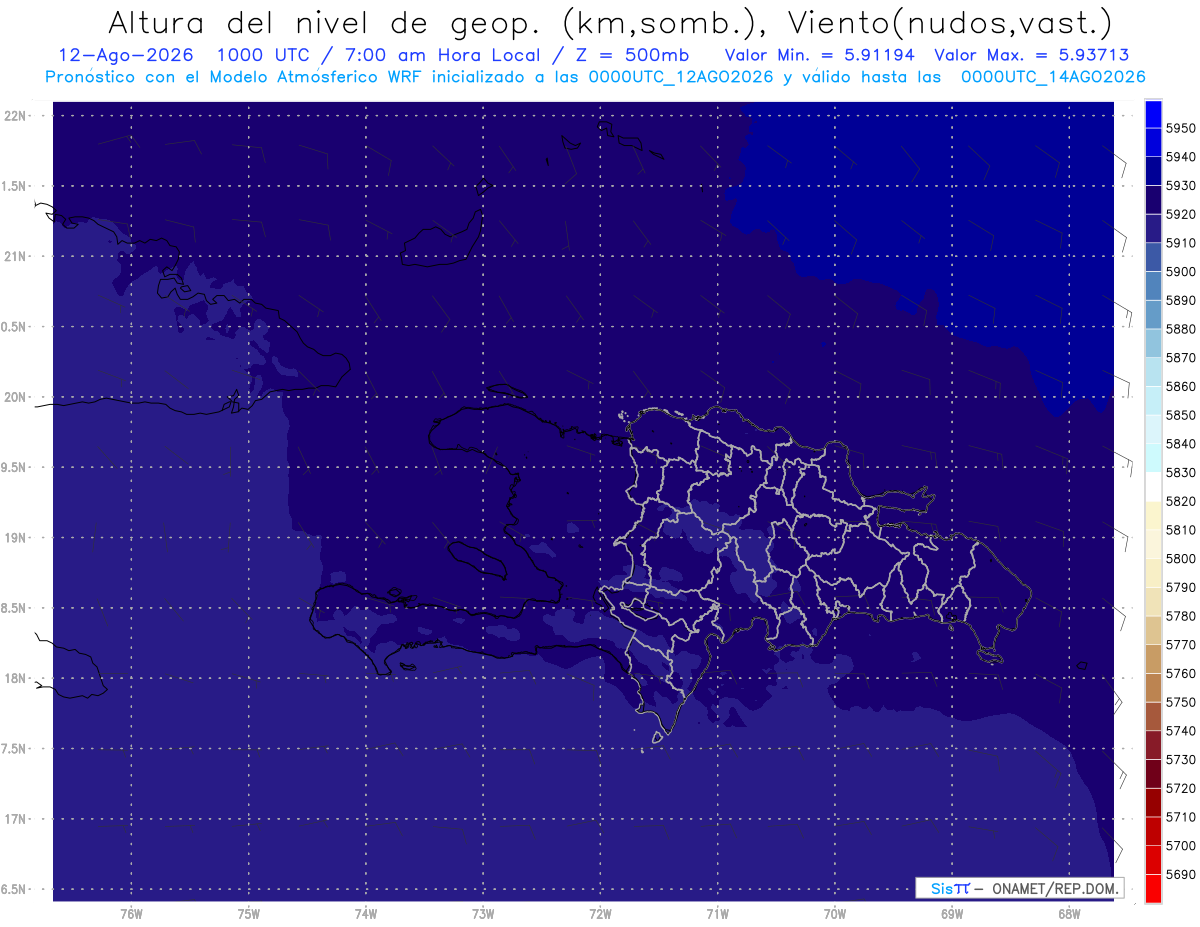
Task: Click the '19N' latitude label
Action: (17, 538)
